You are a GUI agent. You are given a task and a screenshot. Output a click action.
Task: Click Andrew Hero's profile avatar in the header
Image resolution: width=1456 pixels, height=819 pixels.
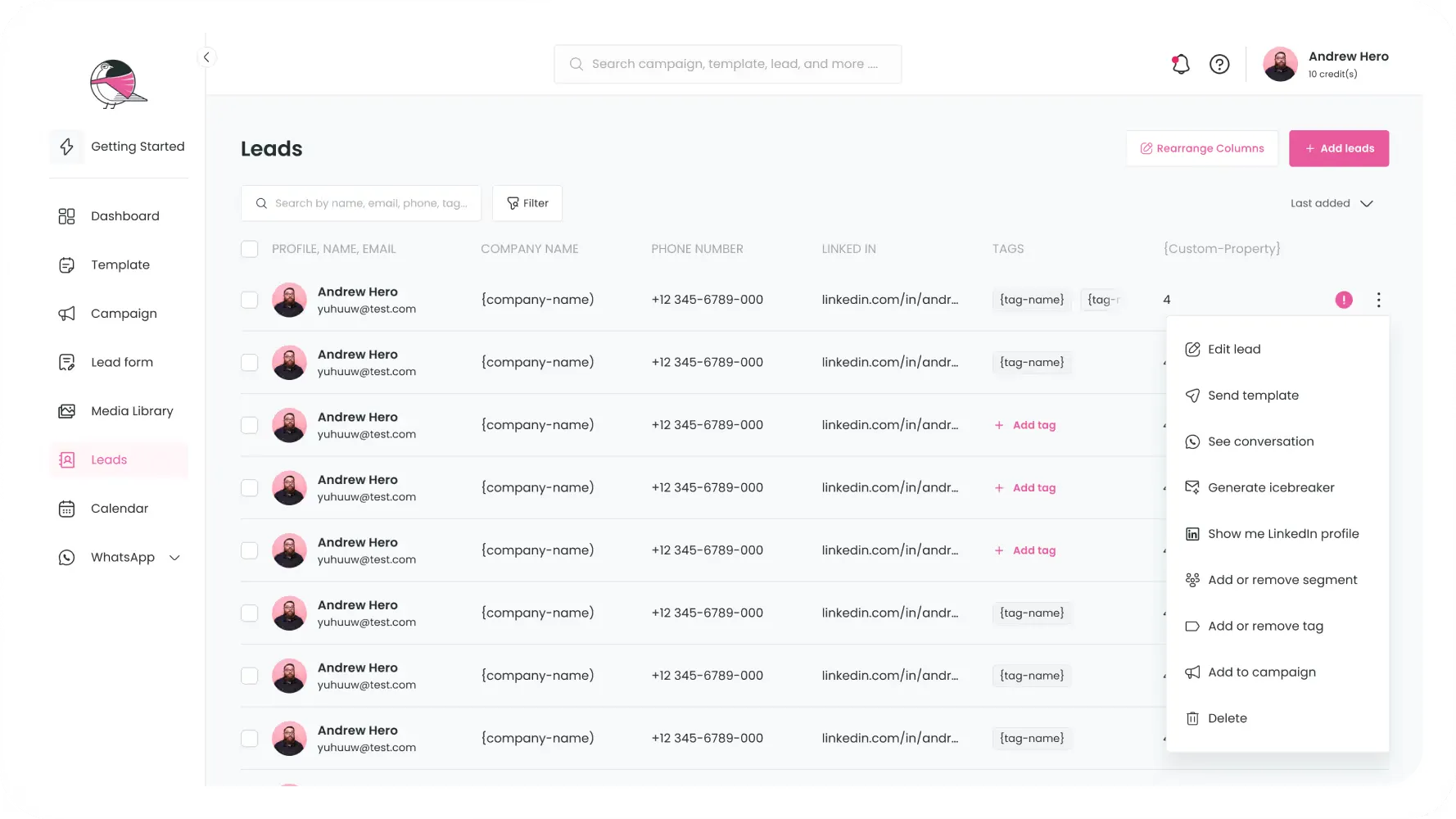point(1280,64)
